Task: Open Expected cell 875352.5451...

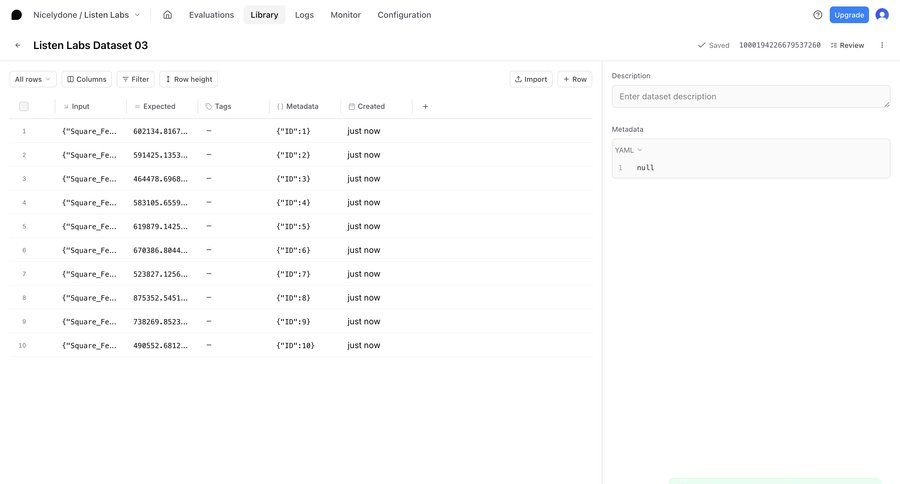Action: coord(161,298)
